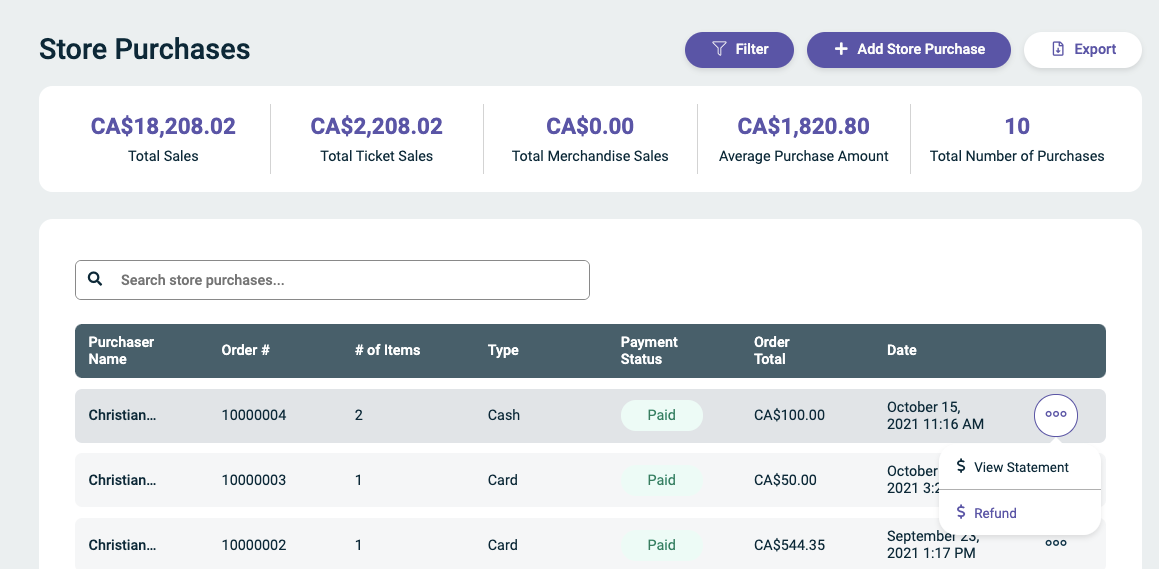Click the CA$1,820.80 Average Purchase Amount
This screenshot has height=569, width=1159.
click(803, 126)
